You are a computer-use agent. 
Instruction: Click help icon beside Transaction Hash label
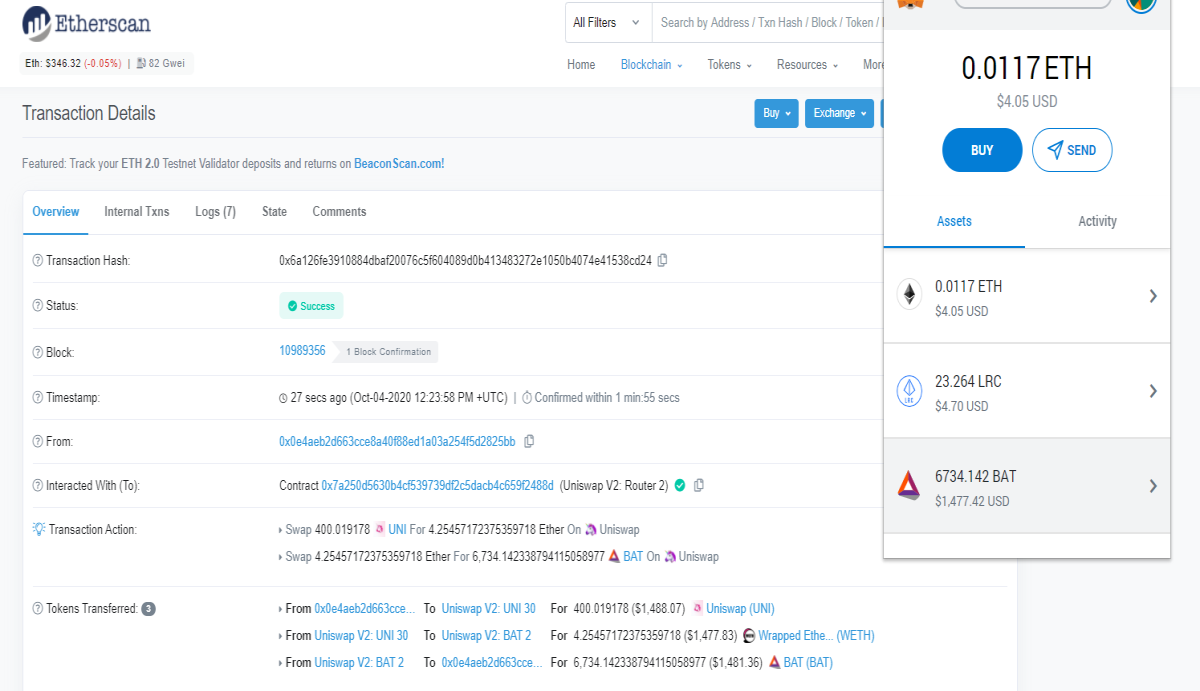[x=38, y=261]
